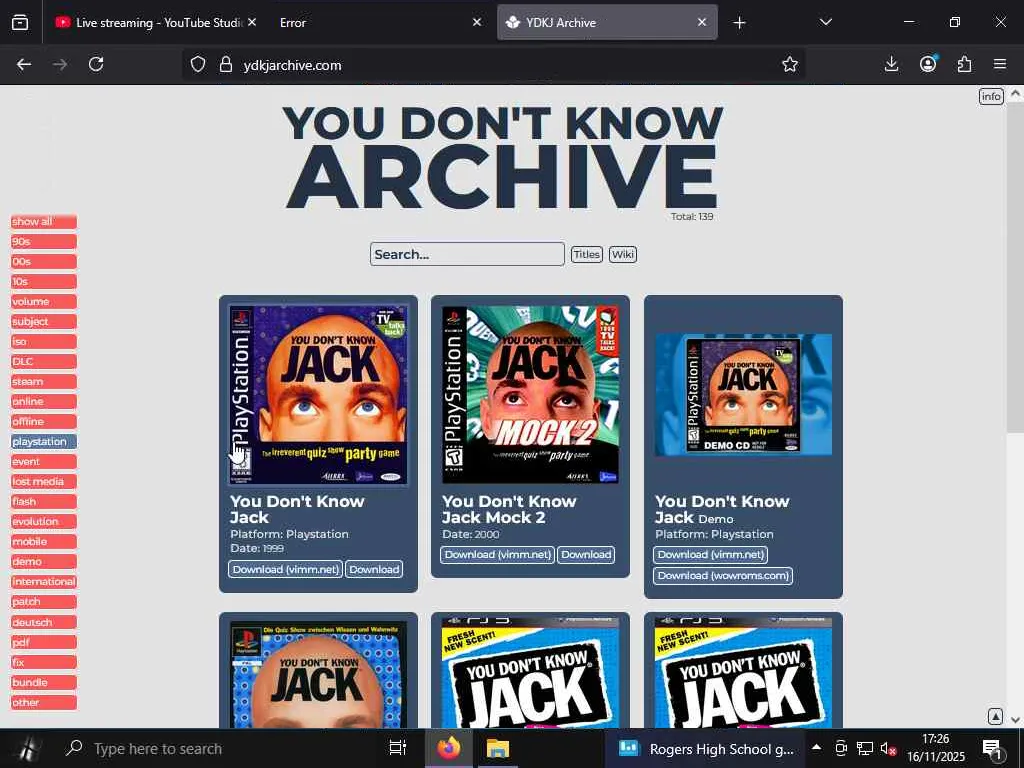This screenshot has height=768, width=1024.
Task: Click the Search... input field
Action: pyautogui.click(x=467, y=254)
